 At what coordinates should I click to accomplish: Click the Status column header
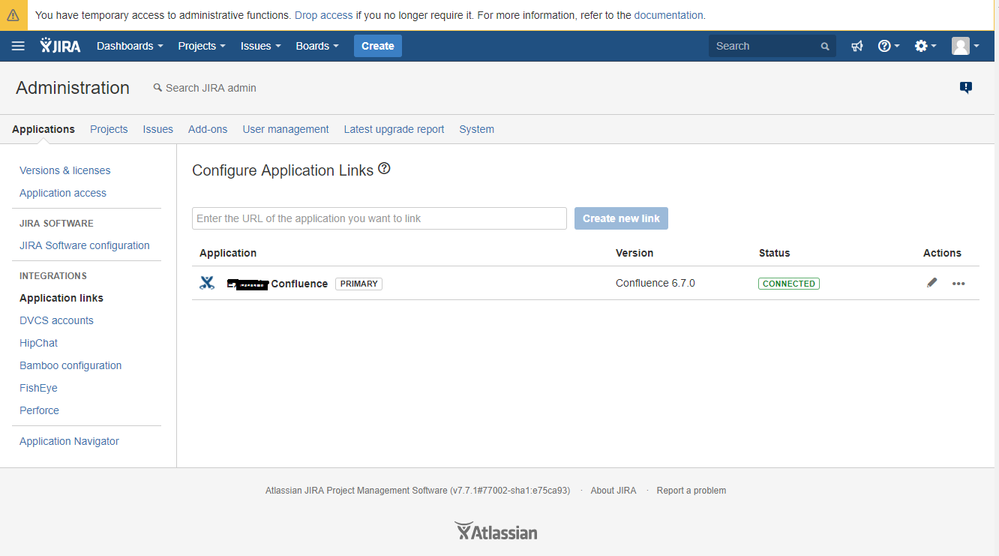pos(774,253)
